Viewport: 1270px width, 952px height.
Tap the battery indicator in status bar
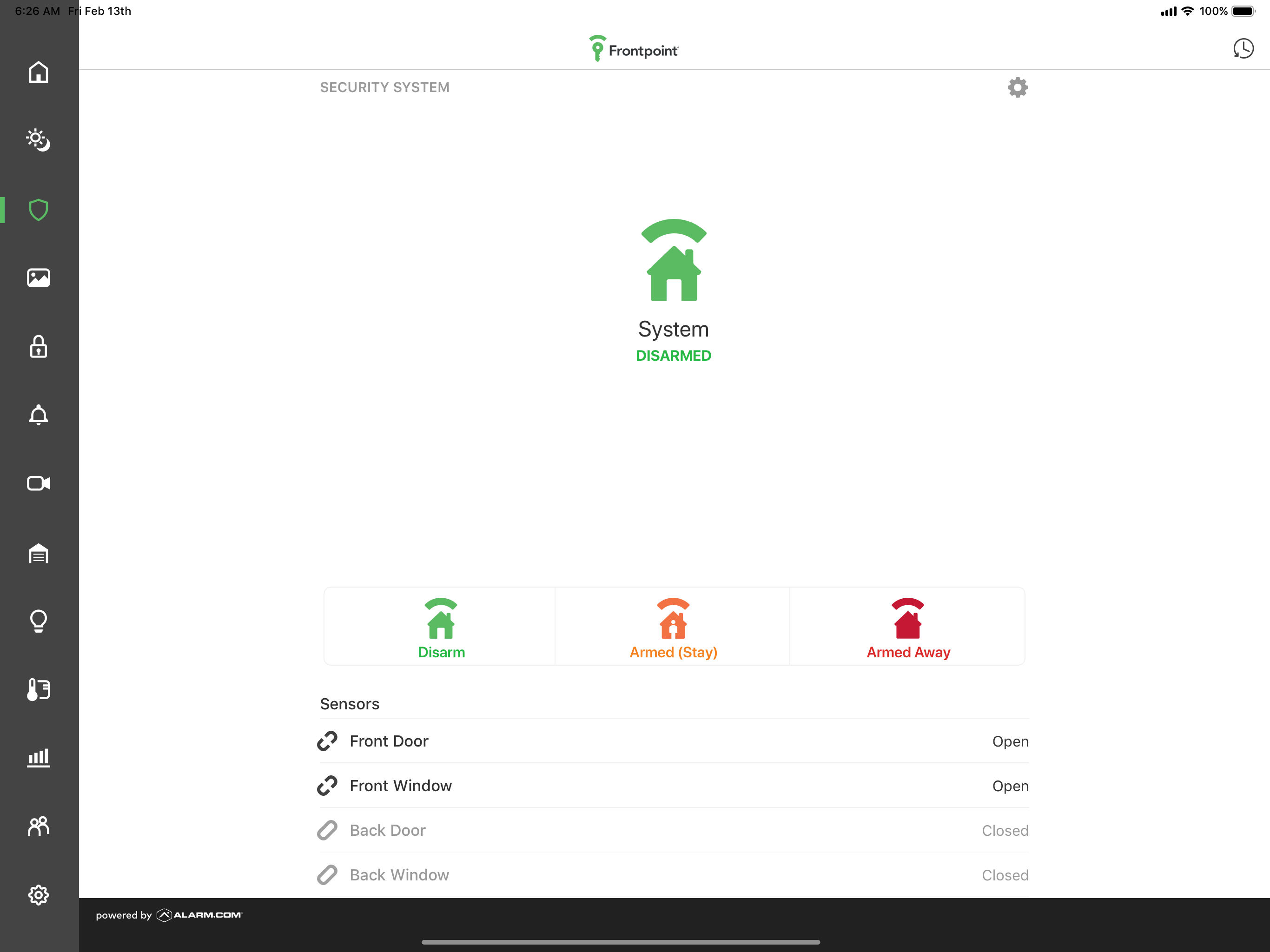point(1244,11)
